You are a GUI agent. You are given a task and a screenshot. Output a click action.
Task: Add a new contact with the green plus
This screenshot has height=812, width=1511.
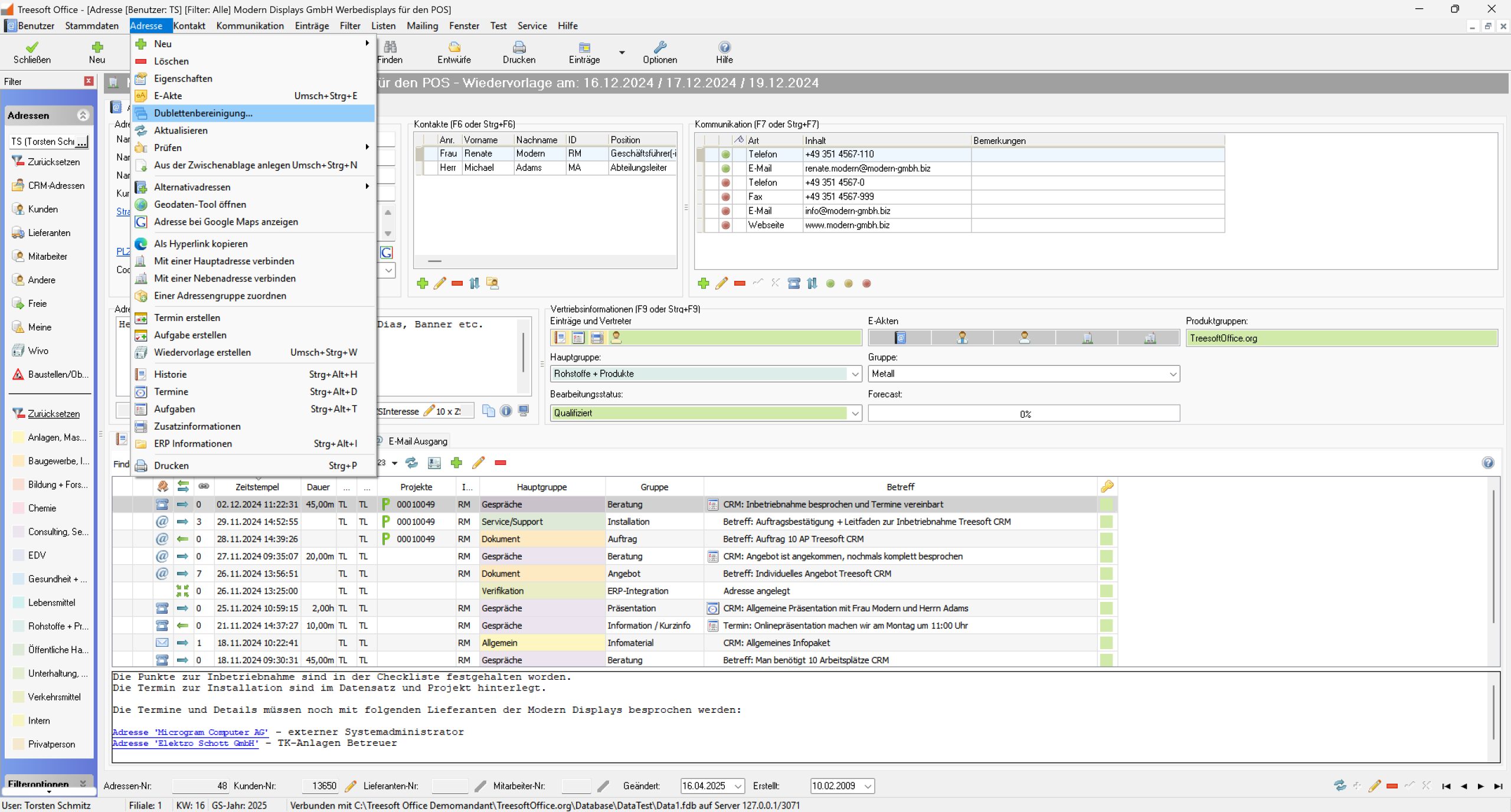click(x=422, y=284)
